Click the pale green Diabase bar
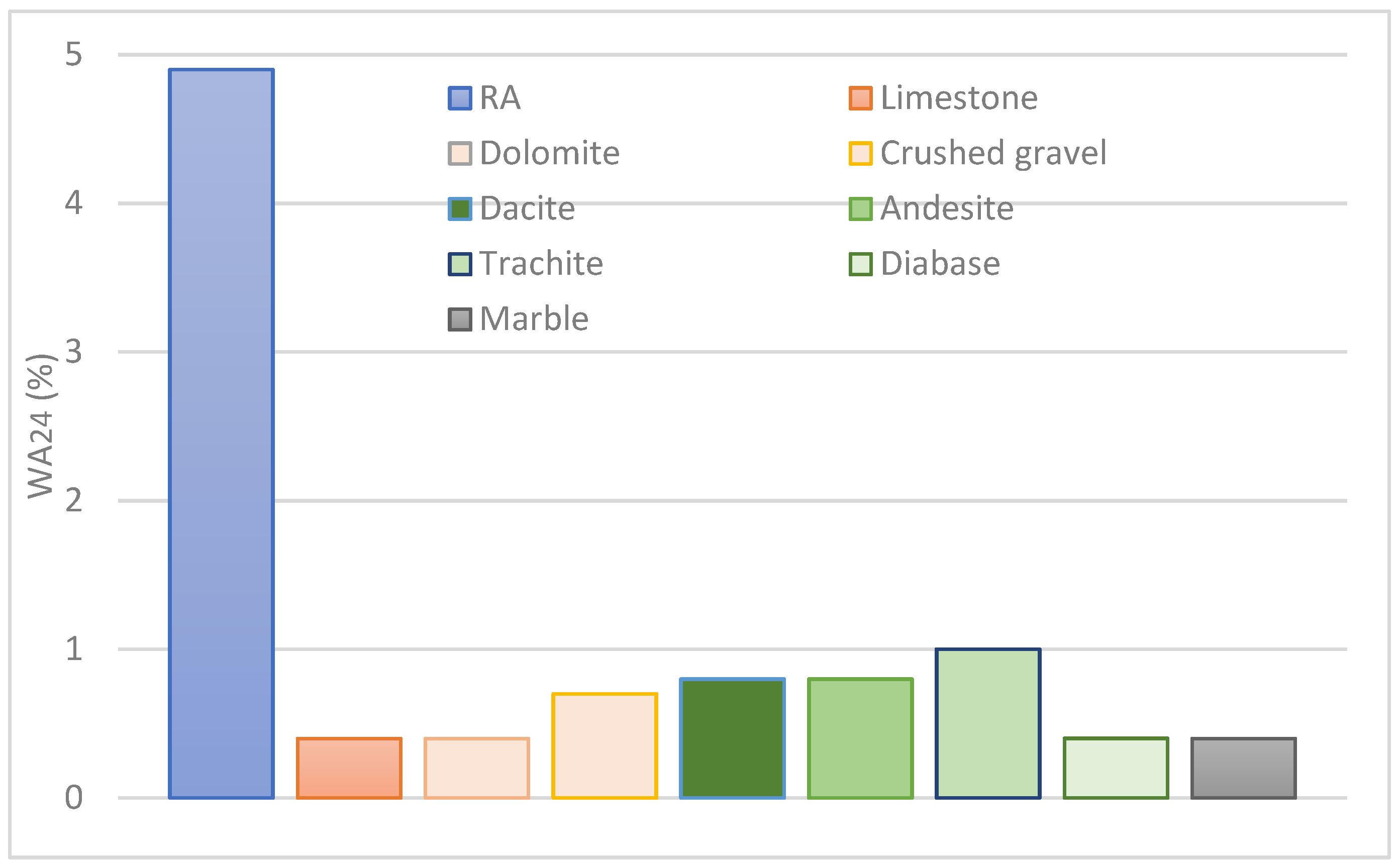Viewport: 1400px width, 868px height. coord(1116,768)
